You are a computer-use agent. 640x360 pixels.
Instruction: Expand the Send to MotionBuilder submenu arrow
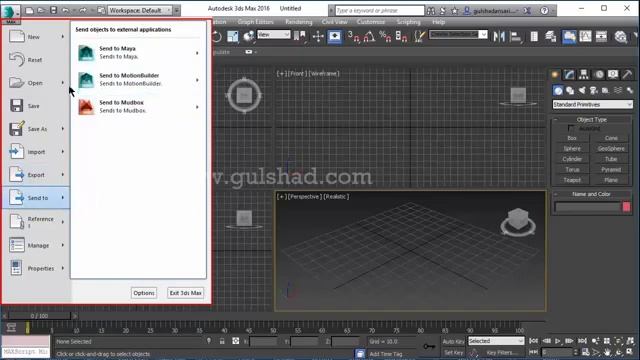coord(197,80)
